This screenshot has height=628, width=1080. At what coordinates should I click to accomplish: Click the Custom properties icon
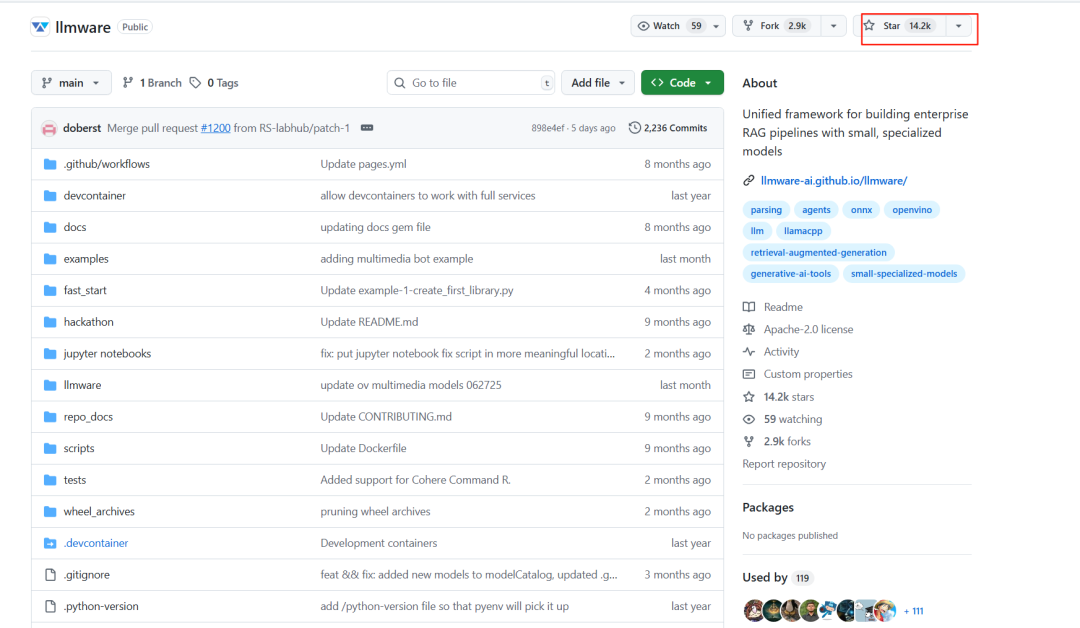(x=749, y=374)
